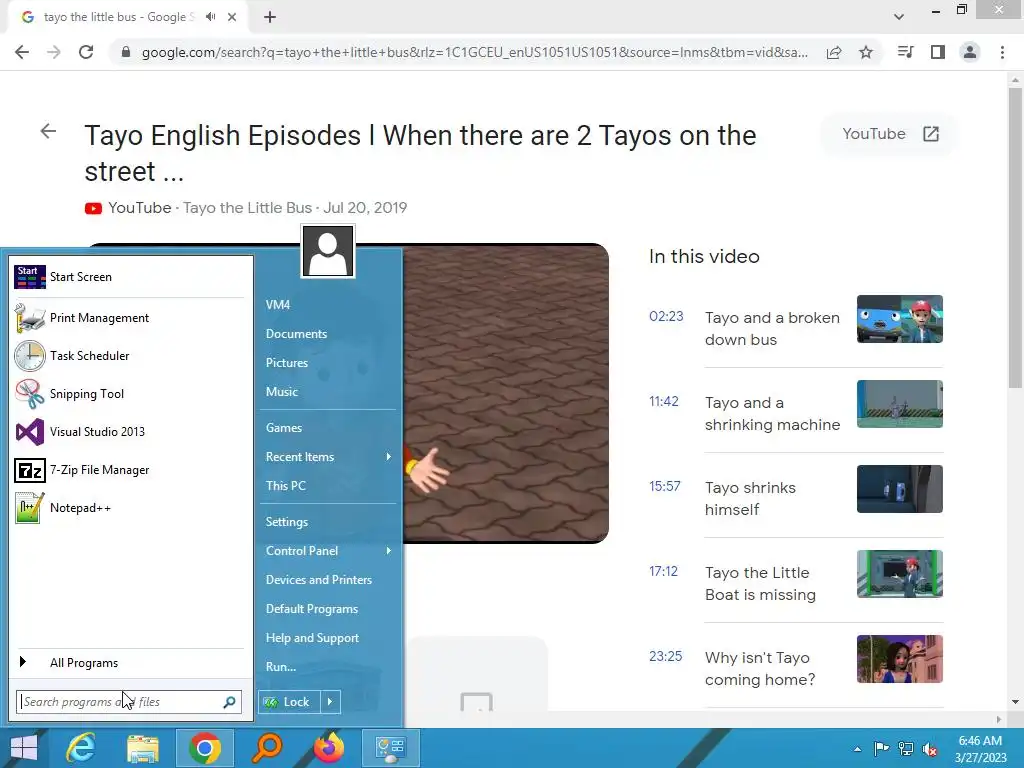The image size is (1024, 768).
Task: Click the search magnifier in start menu
Action: pos(229,702)
